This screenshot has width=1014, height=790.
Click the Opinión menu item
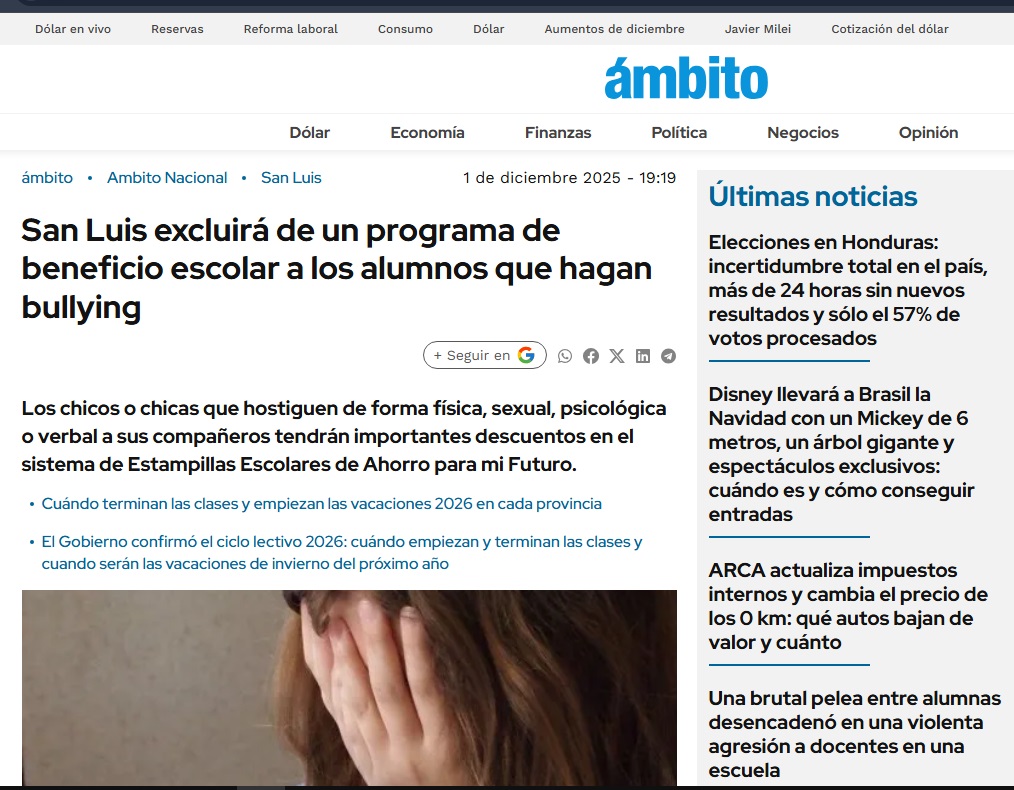click(x=928, y=132)
